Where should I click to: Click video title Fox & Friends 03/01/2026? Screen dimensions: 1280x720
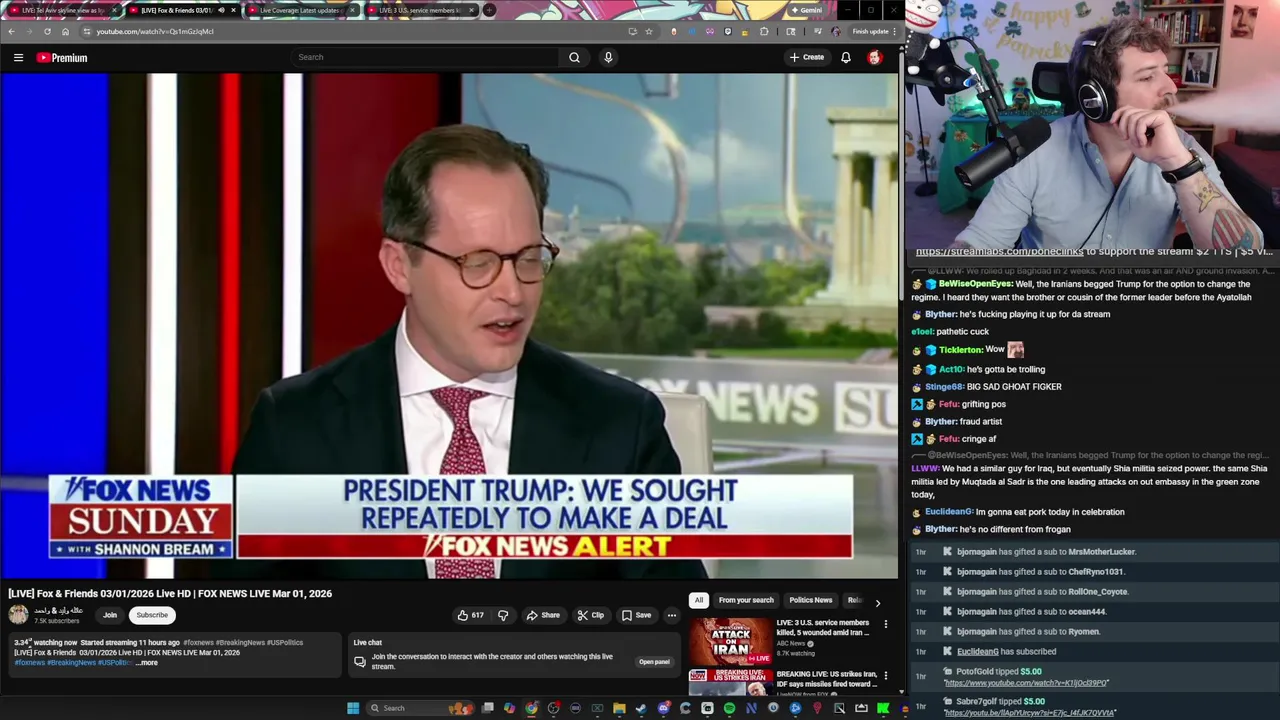pyautogui.click(x=170, y=593)
